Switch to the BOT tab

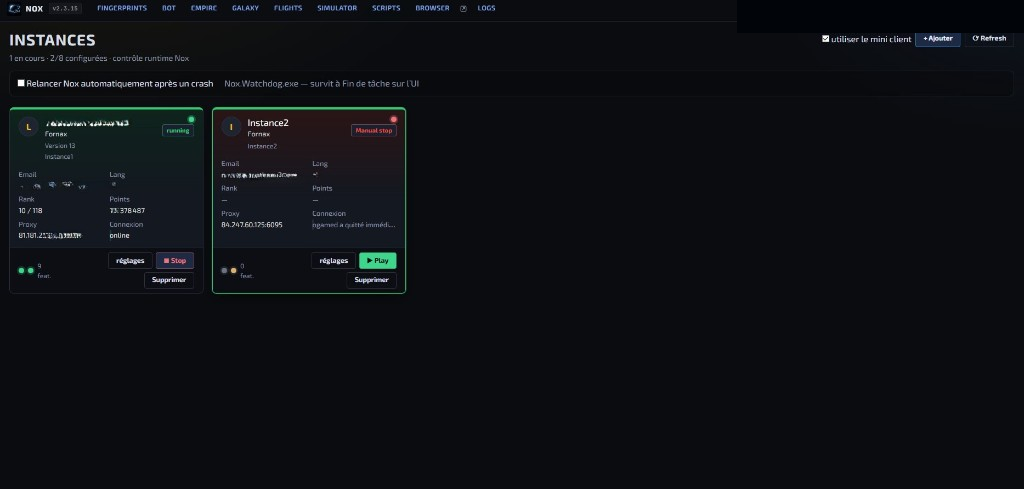pos(168,8)
